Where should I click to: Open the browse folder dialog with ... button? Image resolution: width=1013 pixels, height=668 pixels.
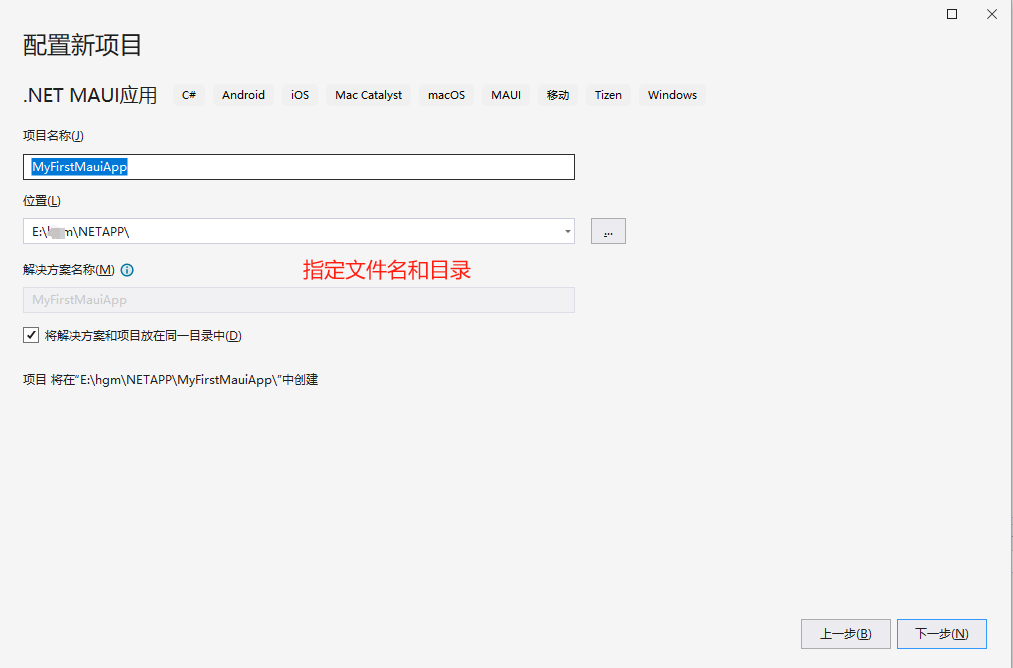[x=608, y=231]
